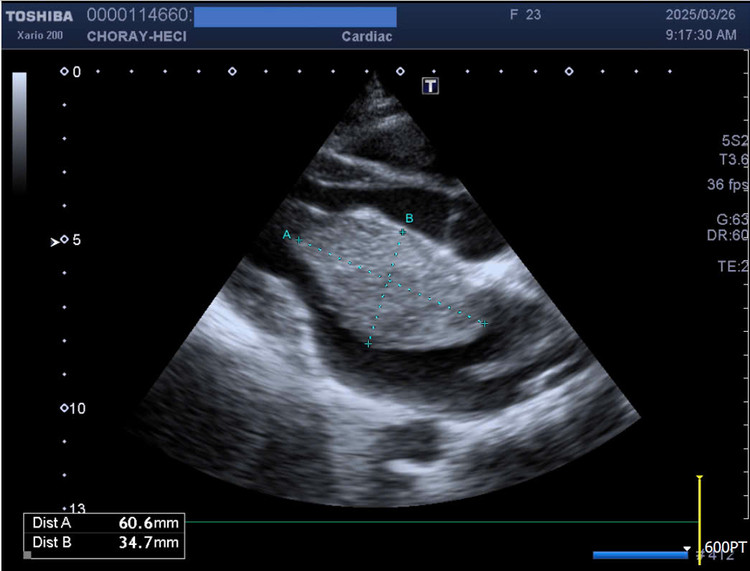Click caliper B bottom cross marker
The image size is (750, 571).
click(x=368, y=343)
